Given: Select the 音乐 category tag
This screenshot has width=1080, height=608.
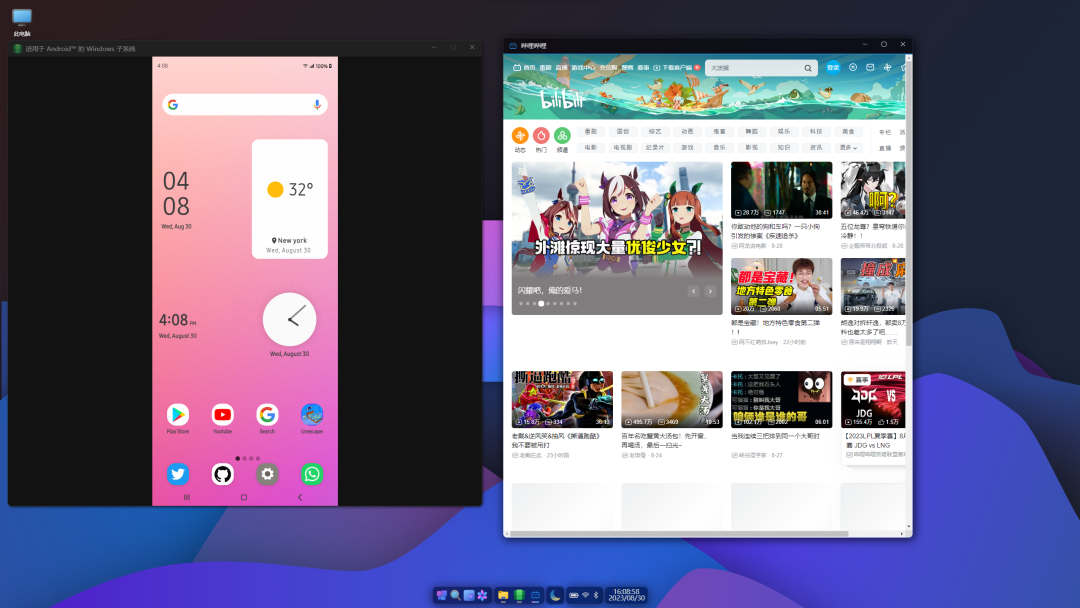Looking at the screenshot, I should click(720, 147).
